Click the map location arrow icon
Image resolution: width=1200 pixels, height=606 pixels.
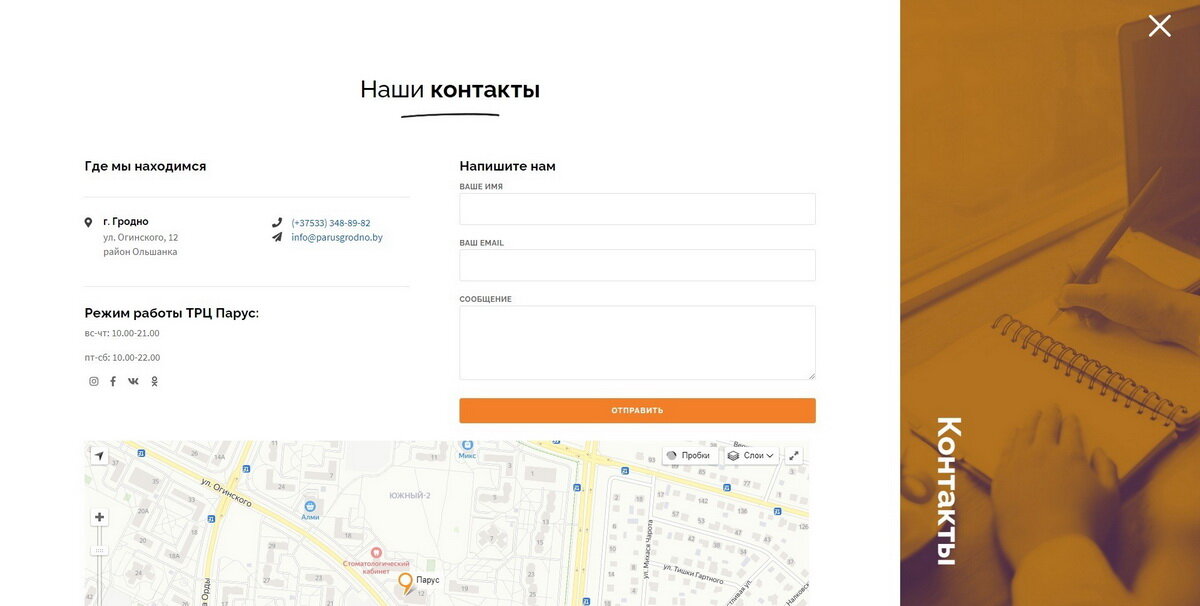click(x=99, y=456)
